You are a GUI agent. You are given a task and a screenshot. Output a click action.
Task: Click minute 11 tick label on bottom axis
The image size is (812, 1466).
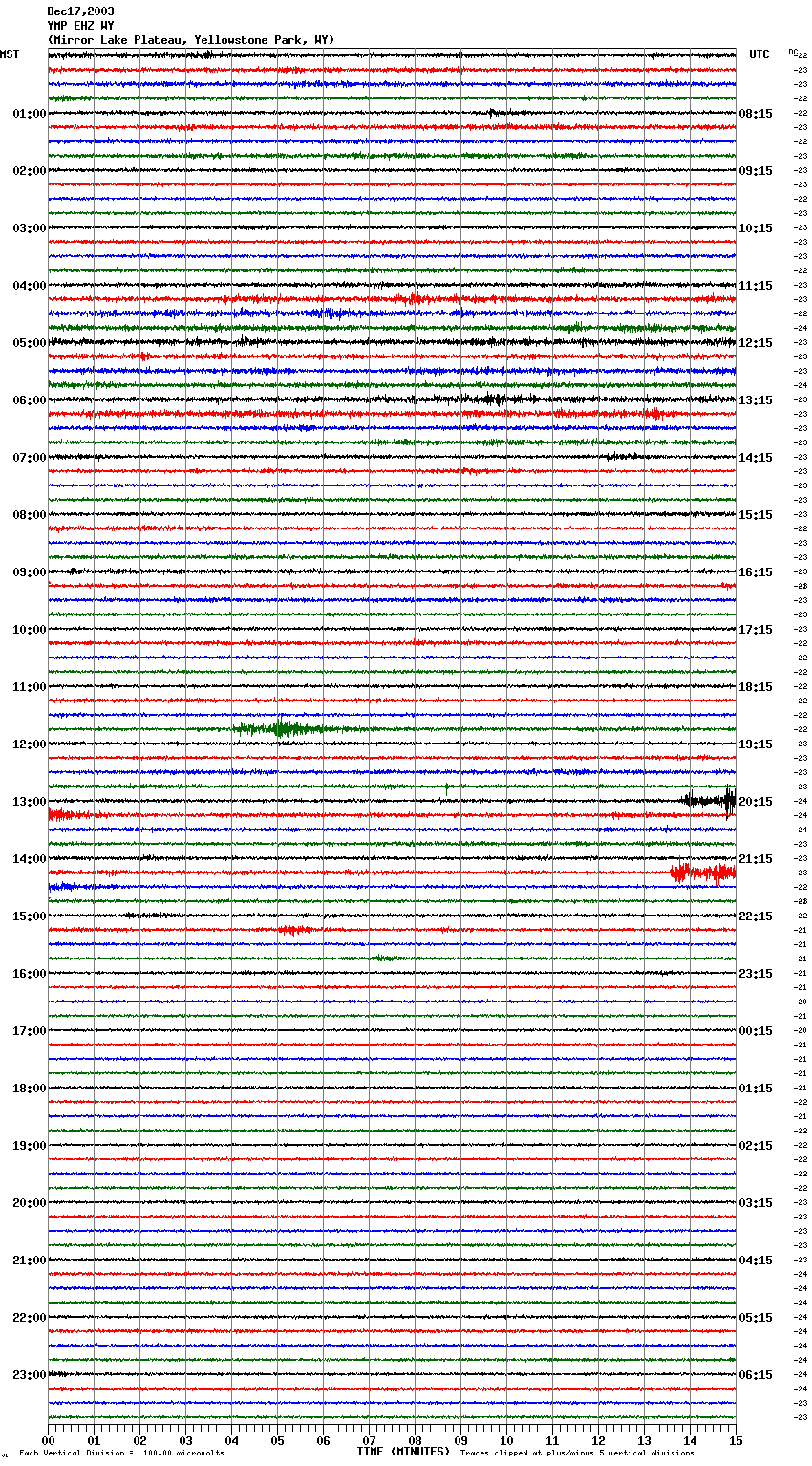tap(552, 1440)
